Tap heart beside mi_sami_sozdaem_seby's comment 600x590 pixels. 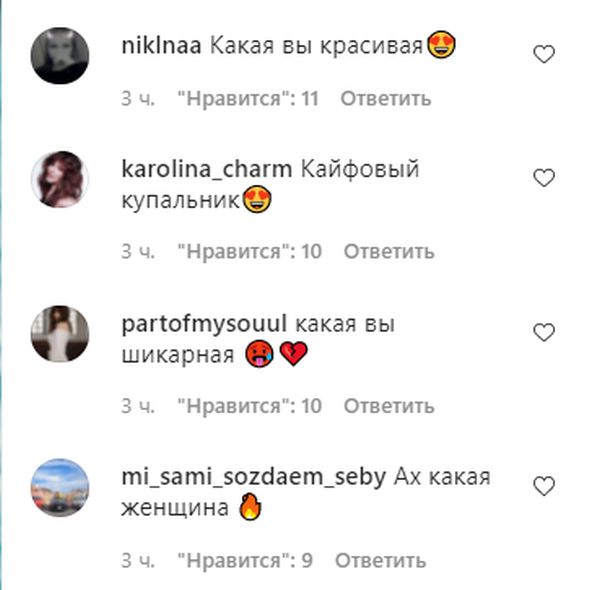544,486
